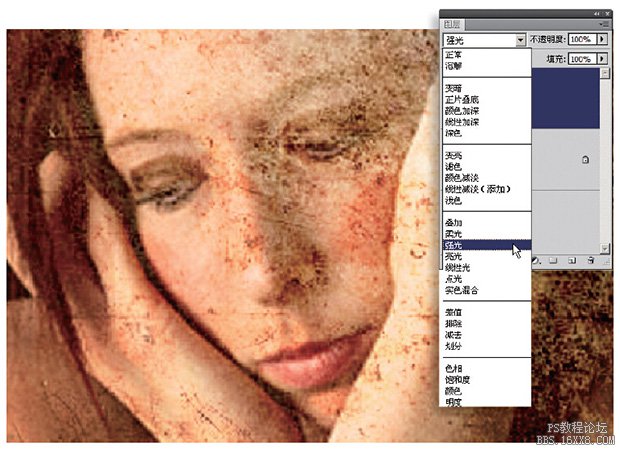Click the create new layer icon
Screen dimensions: 620x450
click(572, 261)
